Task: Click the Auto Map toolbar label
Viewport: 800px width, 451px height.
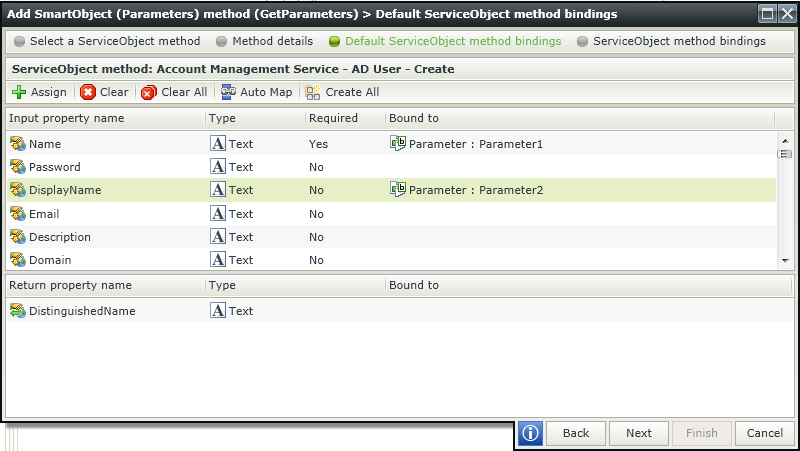Action: [x=266, y=92]
